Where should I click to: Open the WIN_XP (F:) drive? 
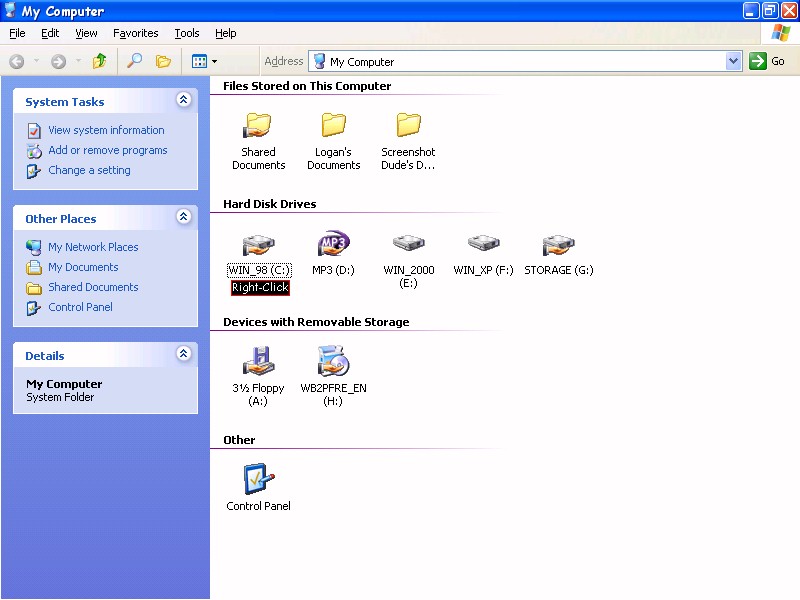483,245
